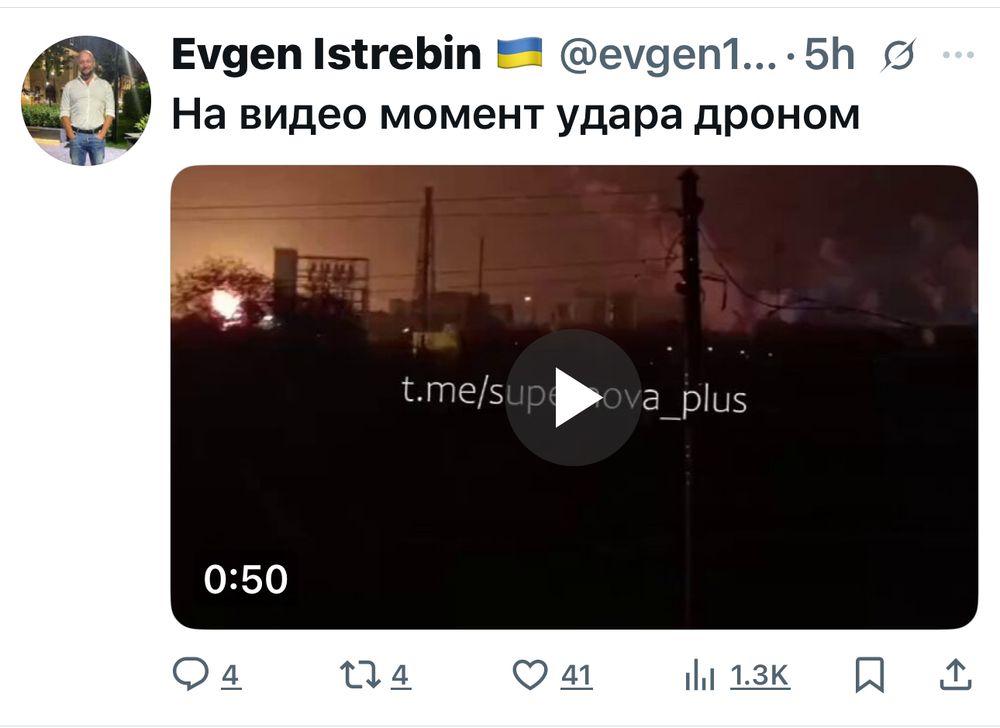Select the Russian tweet text about дроном

(515, 115)
